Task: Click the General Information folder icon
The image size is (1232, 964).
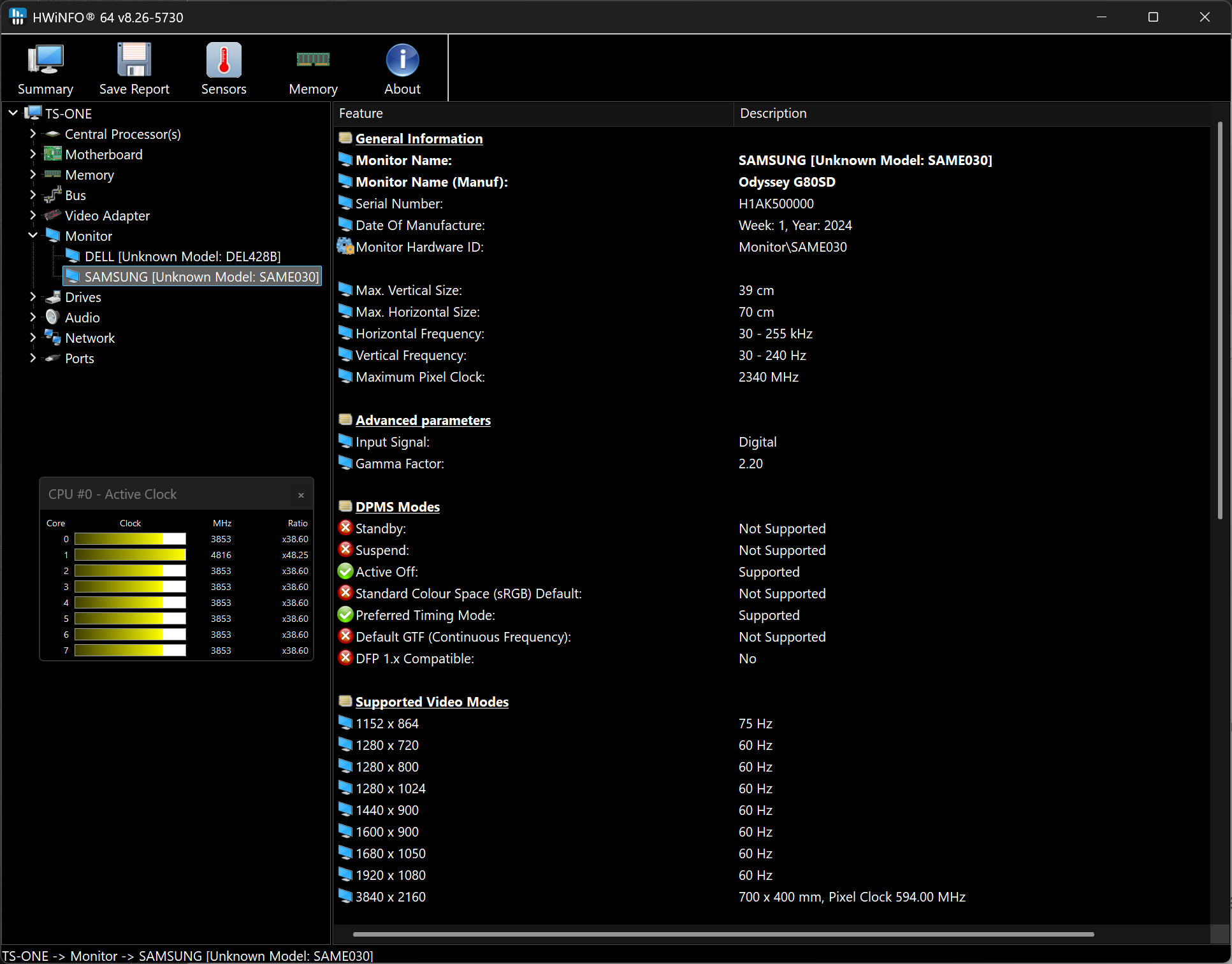Action: pyautogui.click(x=345, y=138)
